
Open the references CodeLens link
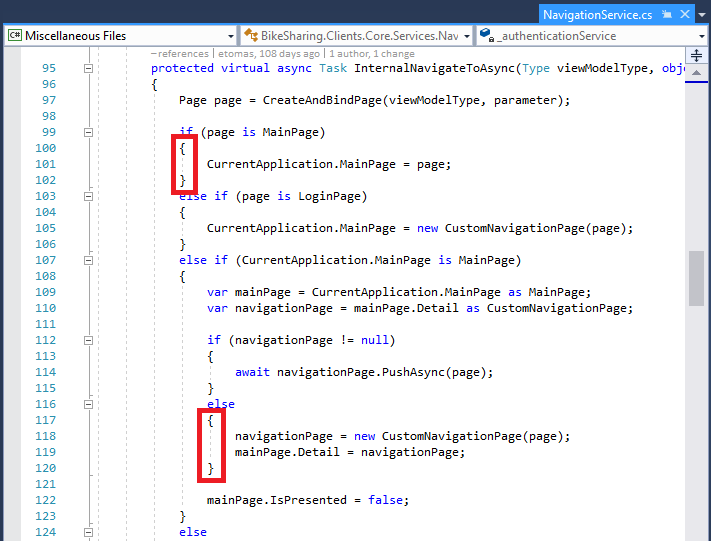pos(180,54)
